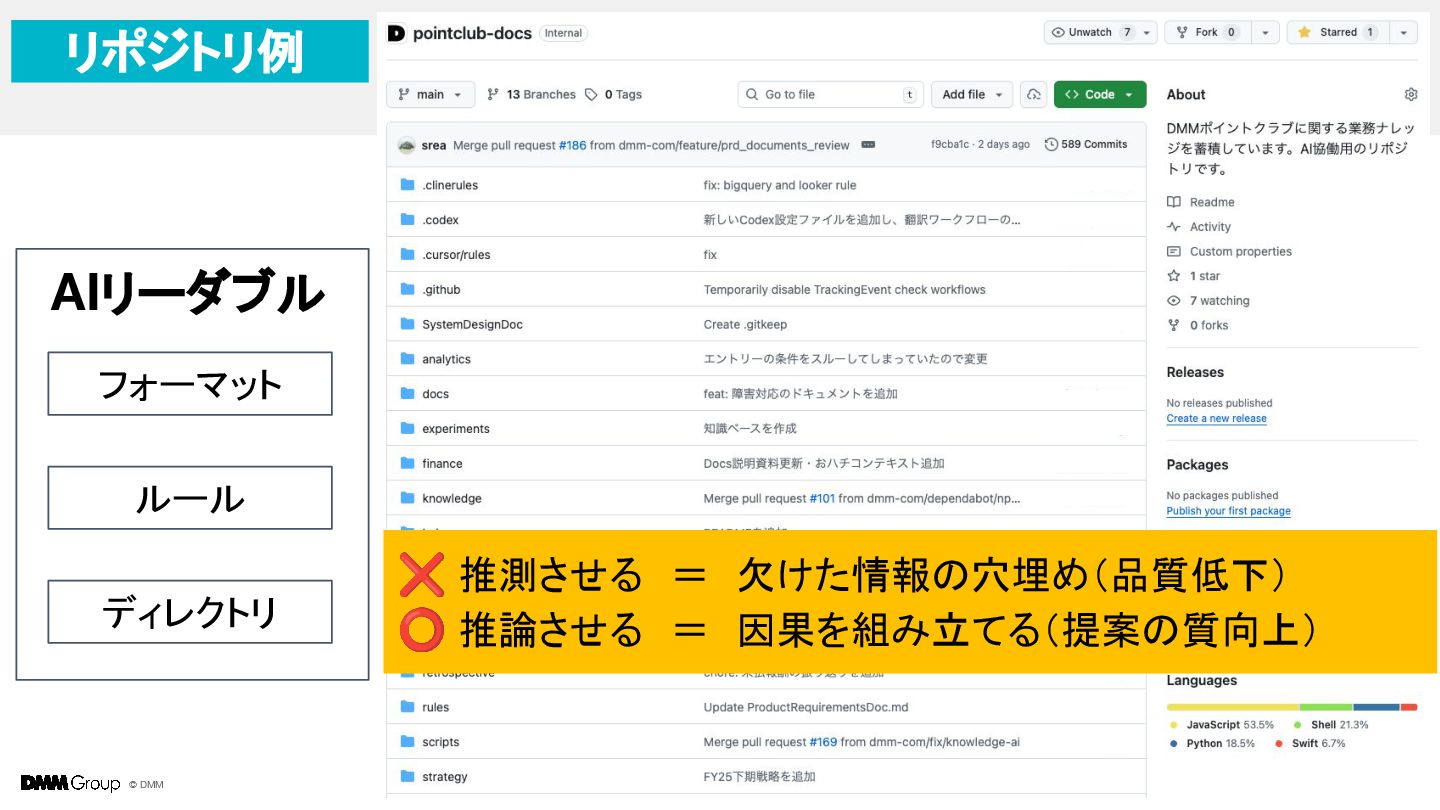Open pull request #186 link
The height and width of the screenshot is (810, 1440).
[572, 145]
